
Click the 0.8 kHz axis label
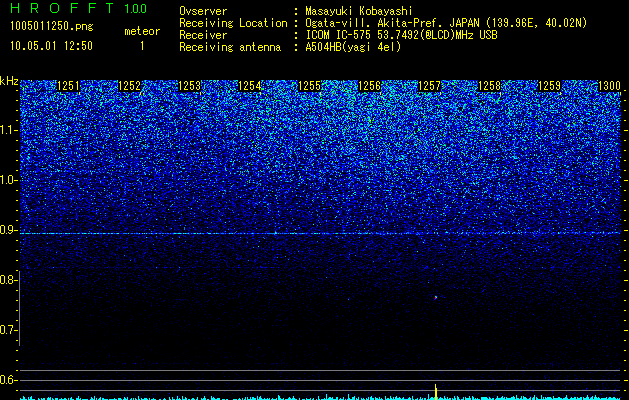[8, 280]
